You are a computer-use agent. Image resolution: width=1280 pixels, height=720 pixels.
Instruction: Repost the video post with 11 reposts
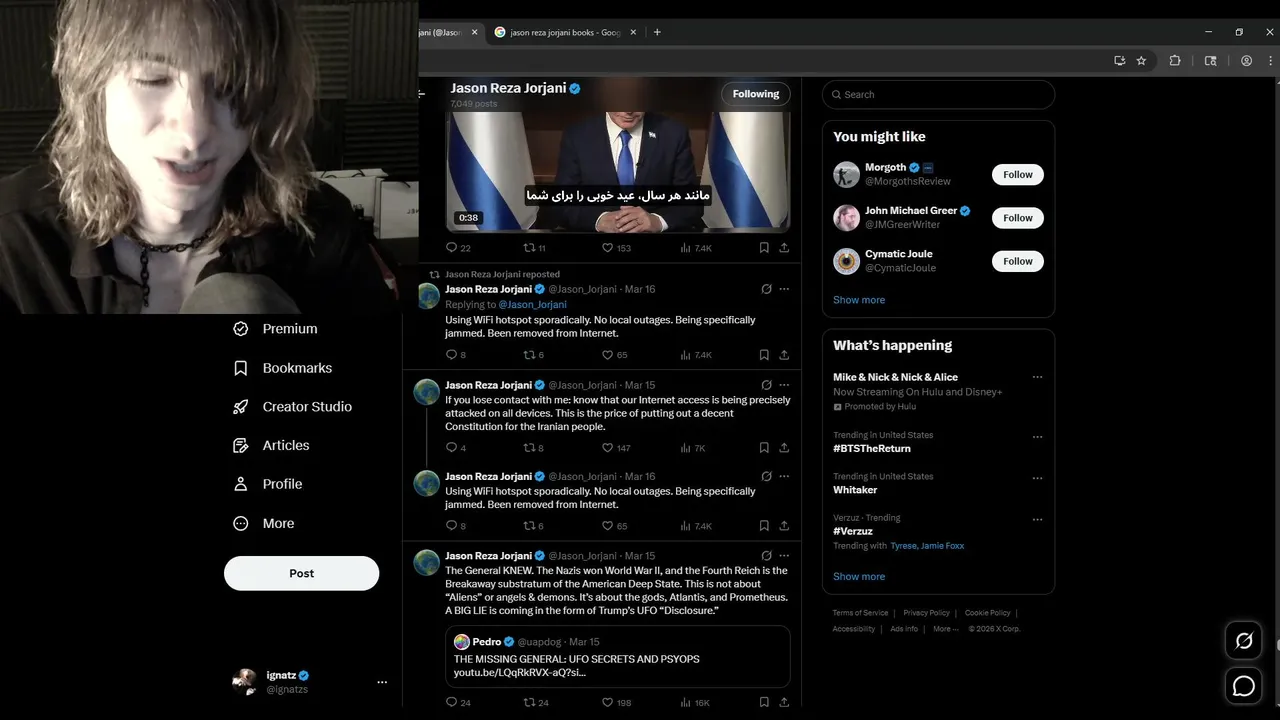[x=535, y=248]
